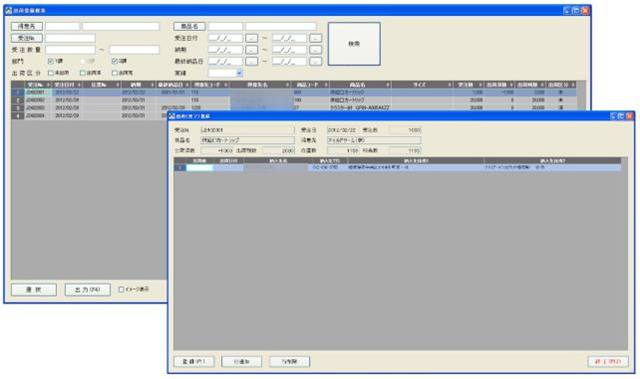
Task: Click the large 検索 search button
Action: coord(354,44)
